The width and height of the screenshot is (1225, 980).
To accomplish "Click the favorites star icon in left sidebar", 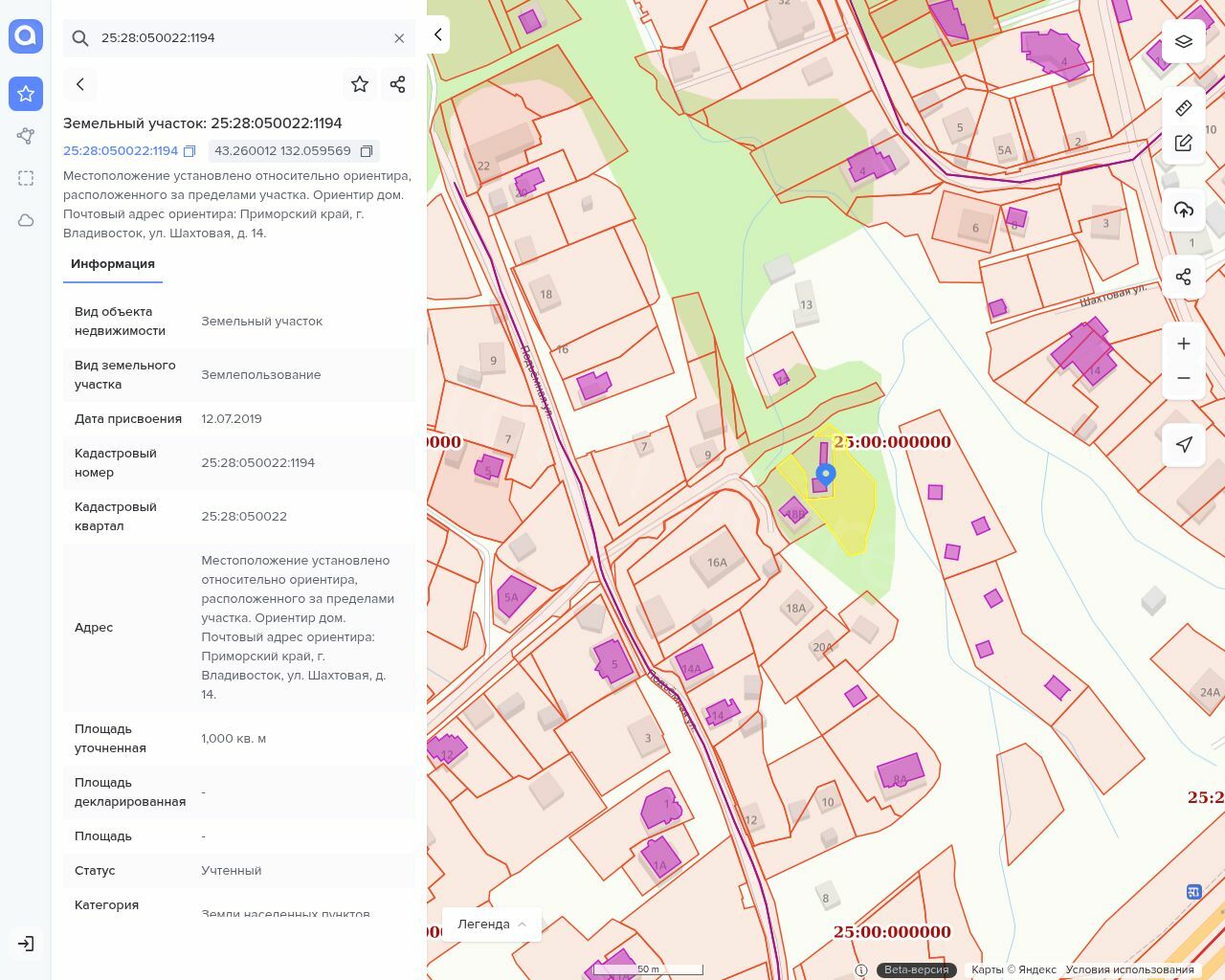I will click(26, 94).
